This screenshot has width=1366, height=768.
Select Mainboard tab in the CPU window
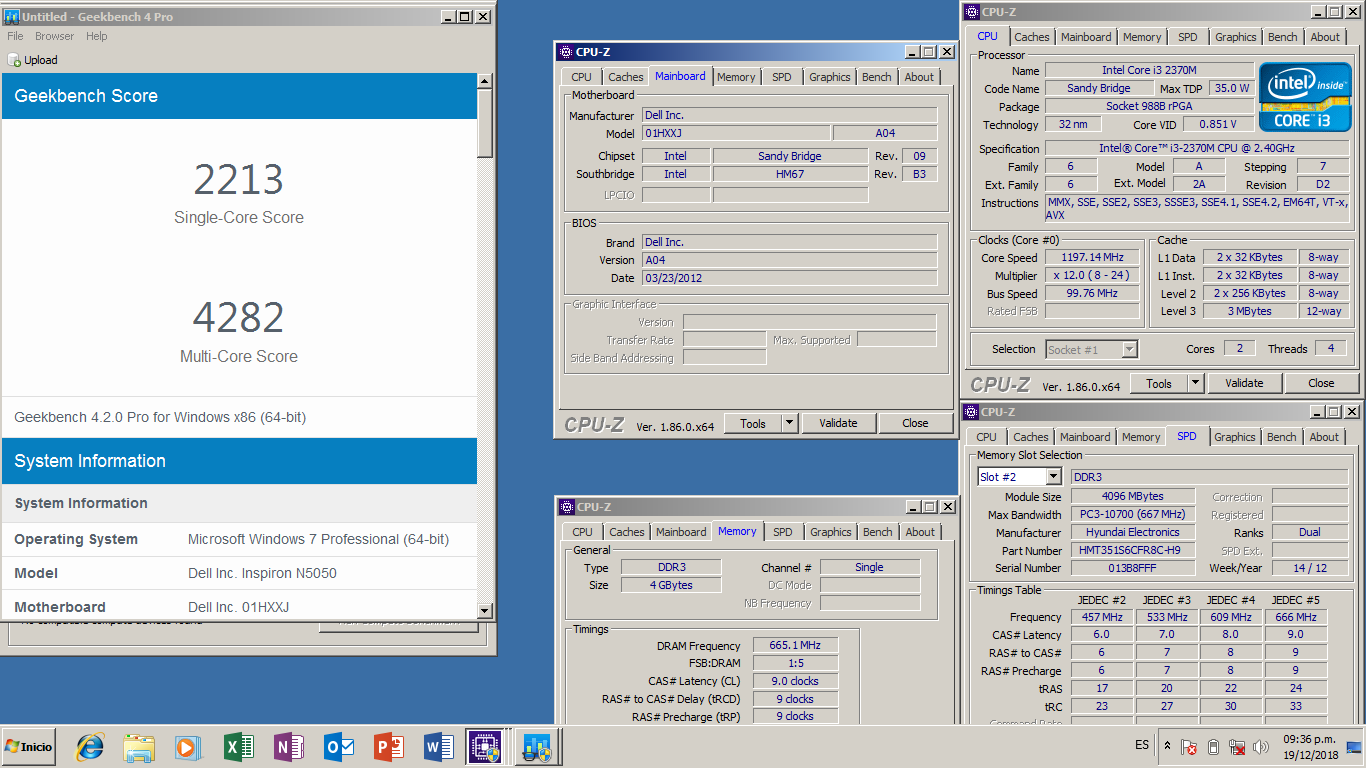click(x=1086, y=37)
